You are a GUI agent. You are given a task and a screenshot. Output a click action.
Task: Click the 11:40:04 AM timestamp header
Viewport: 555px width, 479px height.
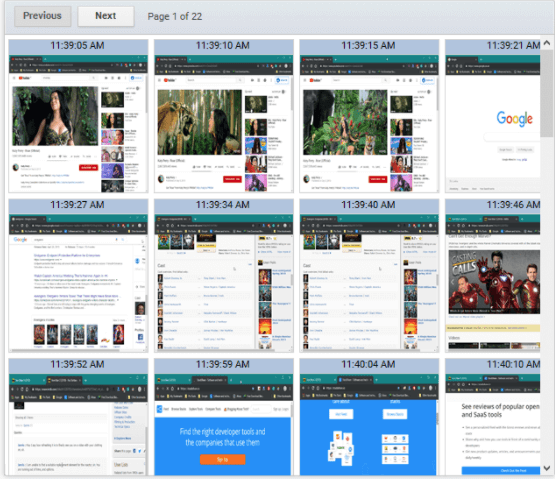point(369,365)
